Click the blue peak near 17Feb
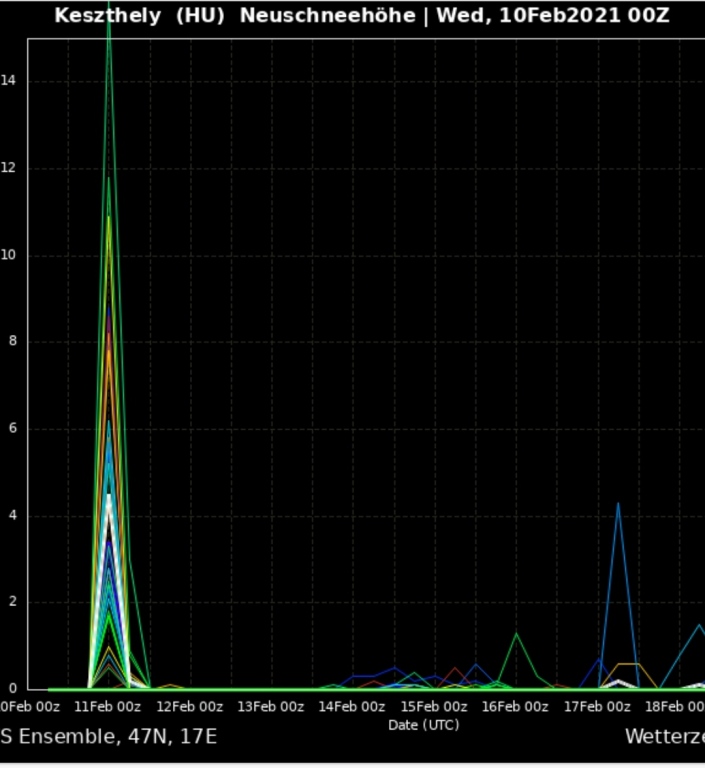705x768 pixels. (x=618, y=504)
